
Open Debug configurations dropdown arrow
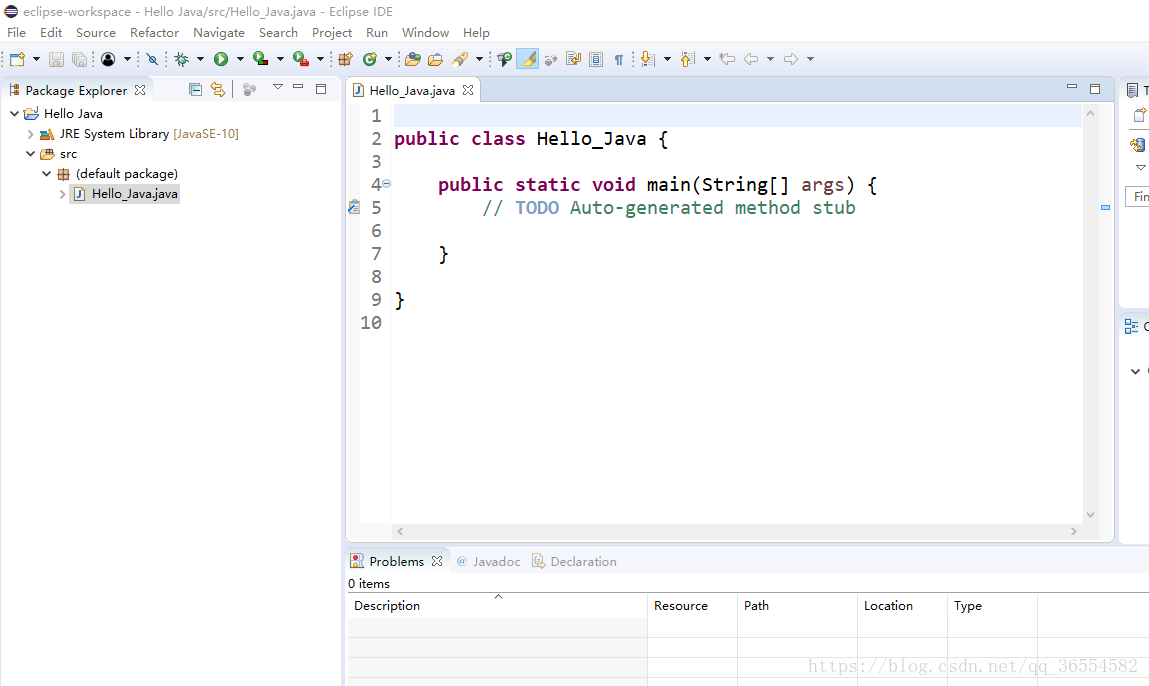tap(200, 59)
